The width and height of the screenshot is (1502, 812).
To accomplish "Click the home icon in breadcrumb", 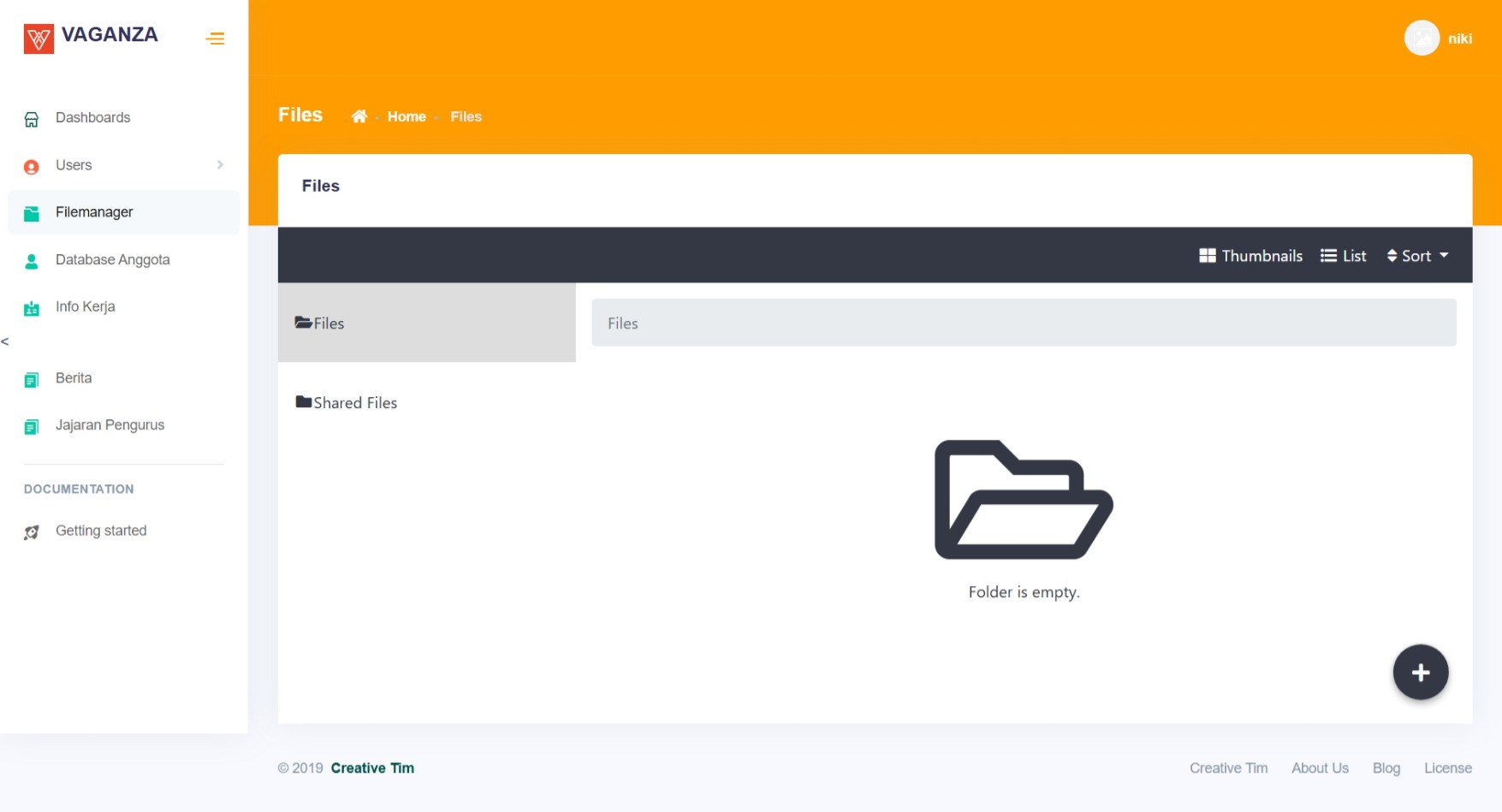I will pyautogui.click(x=359, y=116).
